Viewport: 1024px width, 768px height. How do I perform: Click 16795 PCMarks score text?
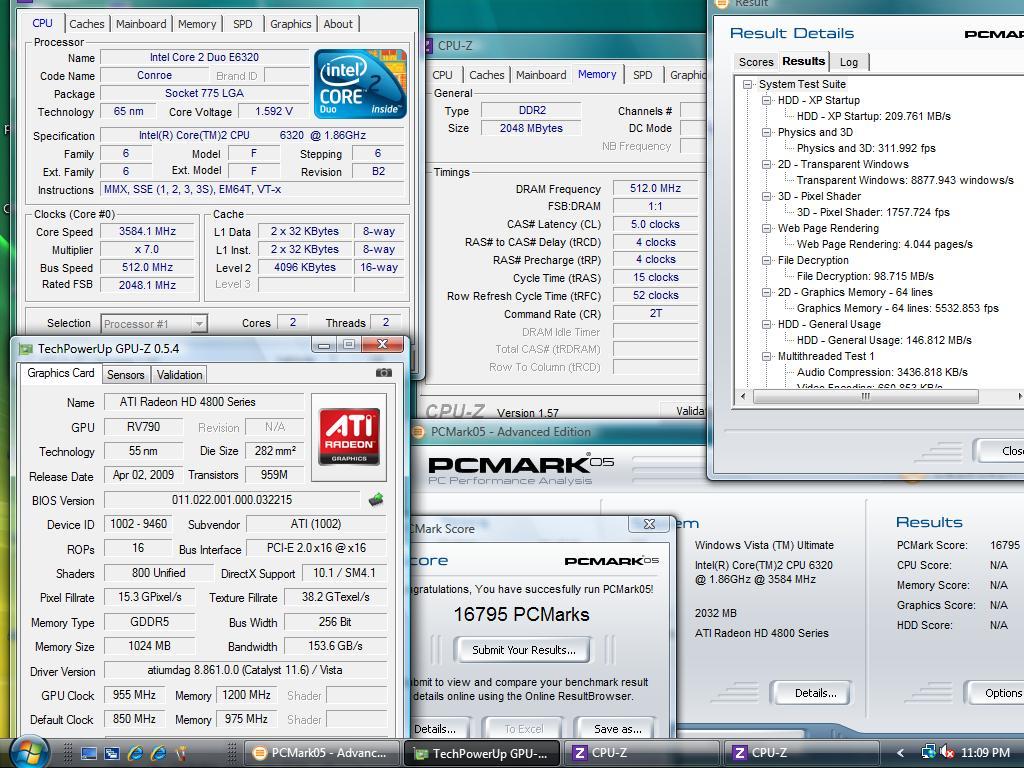click(x=521, y=615)
